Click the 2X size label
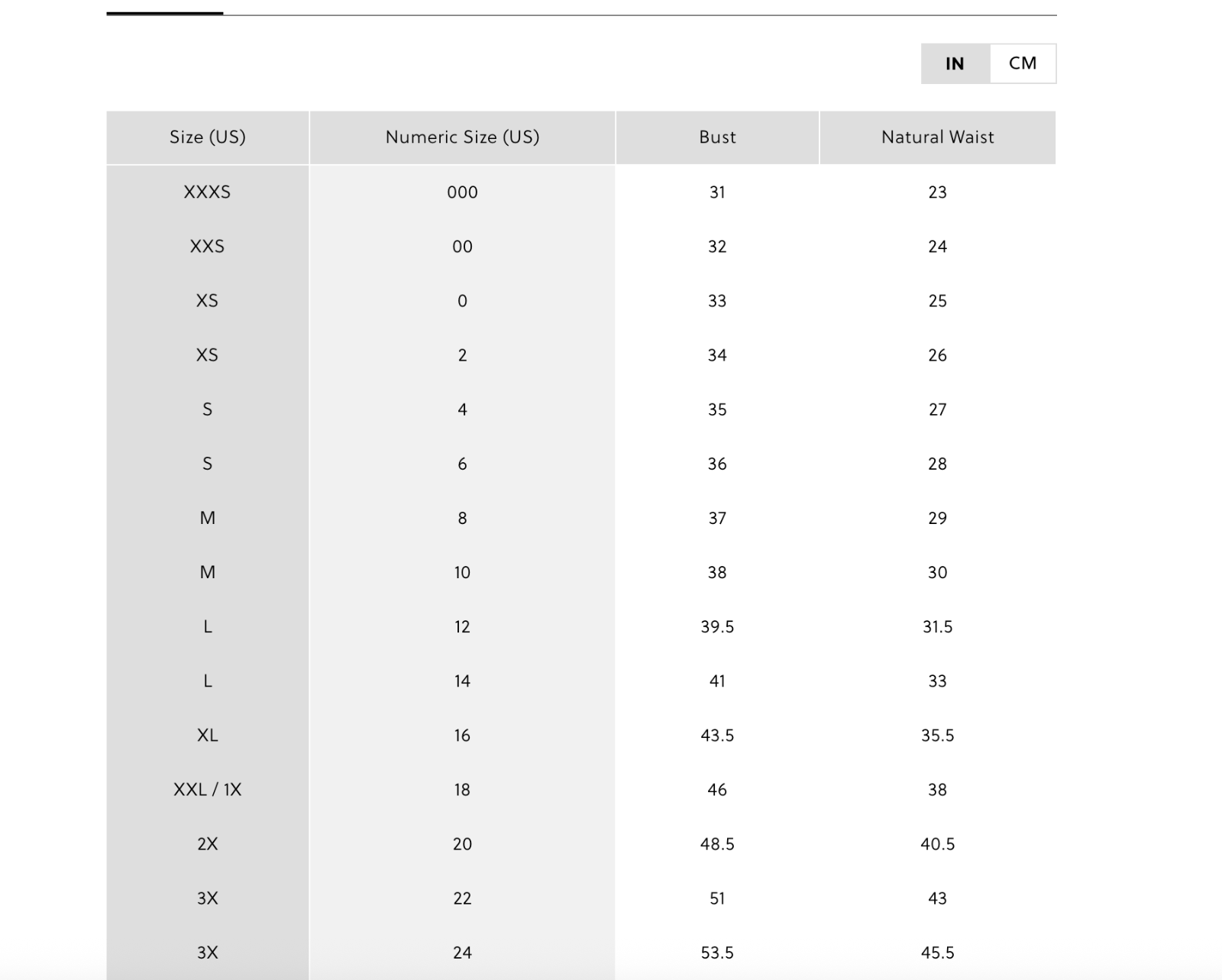 pyautogui.click(x=208, y=844)
